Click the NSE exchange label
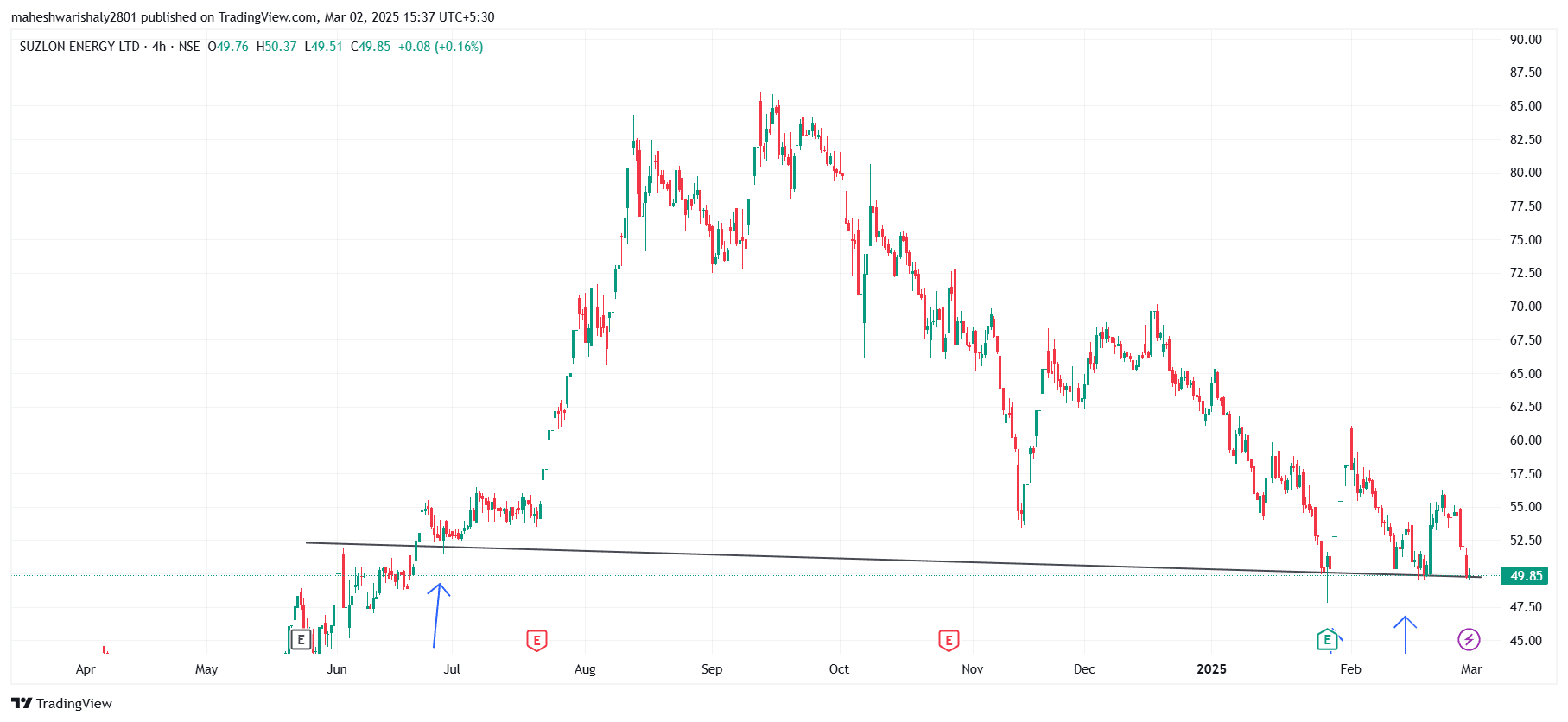Viewport: 1568px width, 722px height. 189,47
